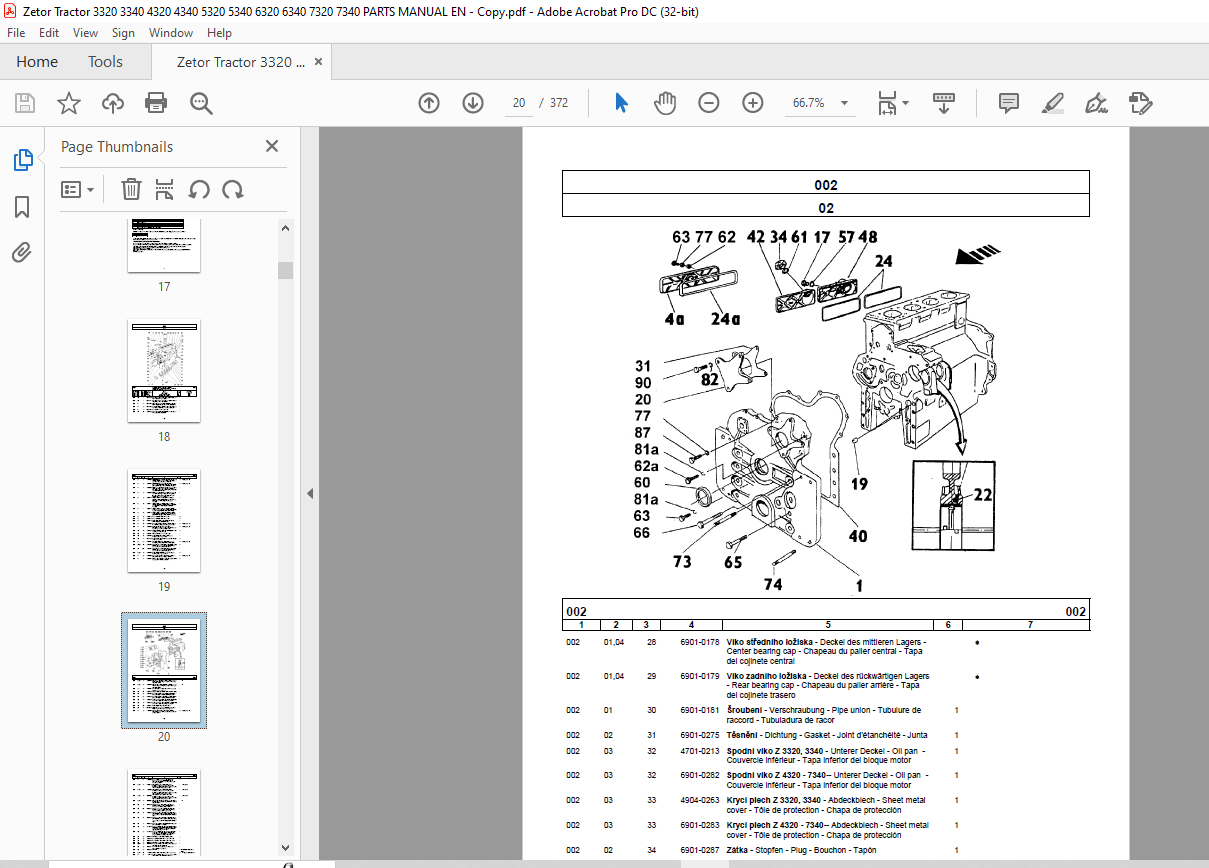The width and height of the screenshot is (1209, 868).
Task: Add a comment with the speech bubble tool
Action: click(x=1009, y=103)
